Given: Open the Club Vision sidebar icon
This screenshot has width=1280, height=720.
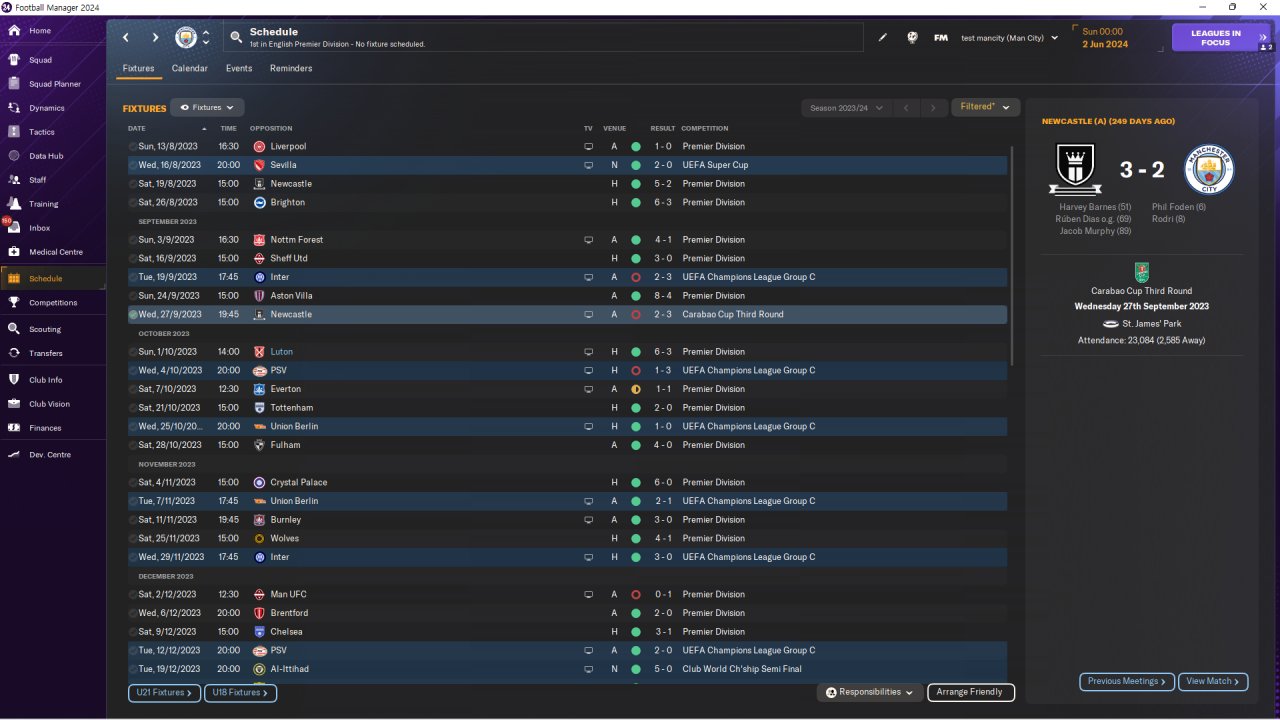Looking at the screenshot, I should click(x=14, y=404).
